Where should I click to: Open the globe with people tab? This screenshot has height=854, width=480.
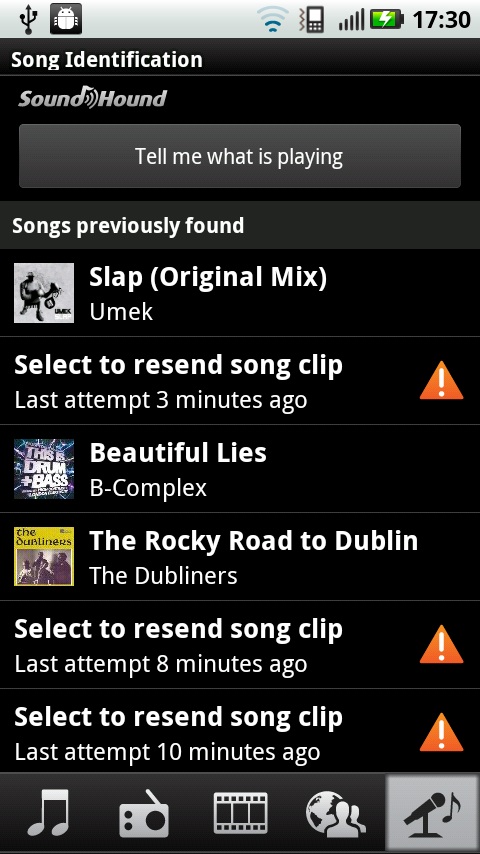pyautogui.click(x=336, y=812)
